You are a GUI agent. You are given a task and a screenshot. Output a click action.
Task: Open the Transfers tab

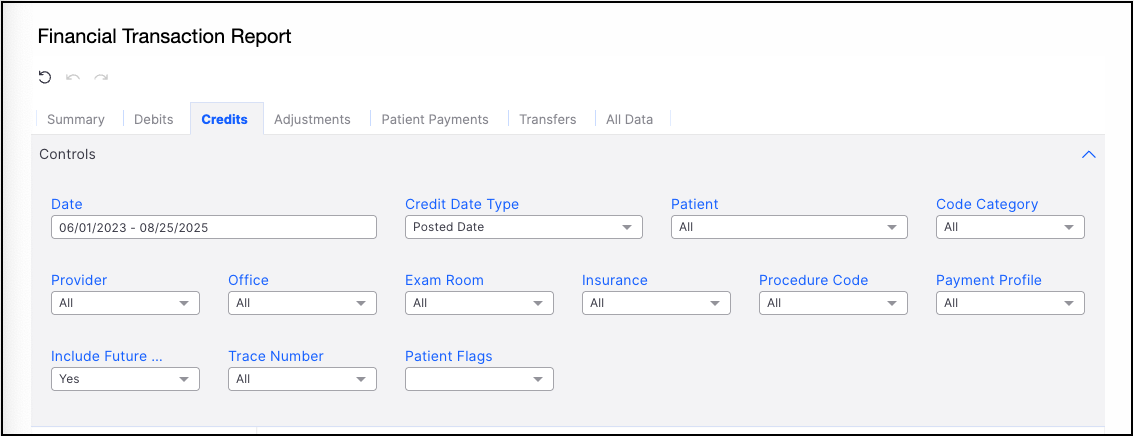click(x=548, y=119)
